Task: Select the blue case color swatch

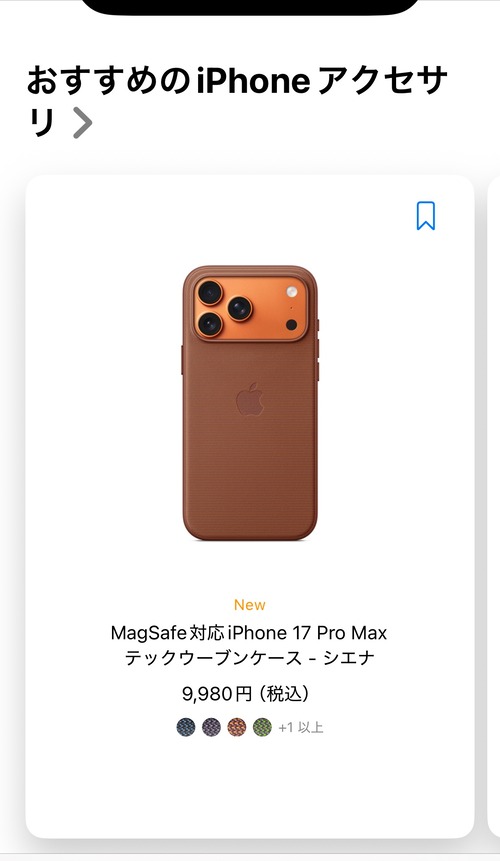Action: tap(186, 728)
